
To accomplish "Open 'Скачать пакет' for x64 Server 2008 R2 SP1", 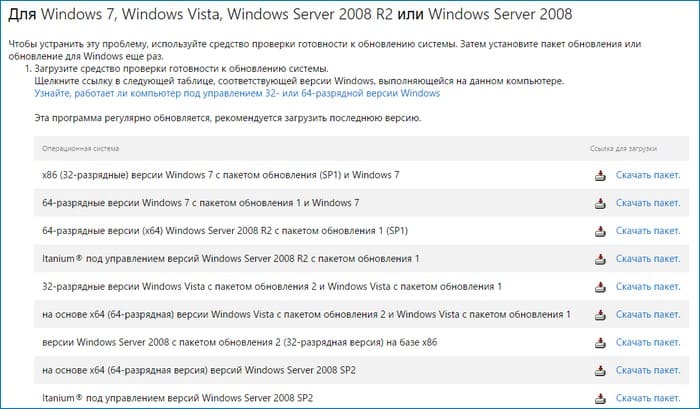I will [648, 231].
